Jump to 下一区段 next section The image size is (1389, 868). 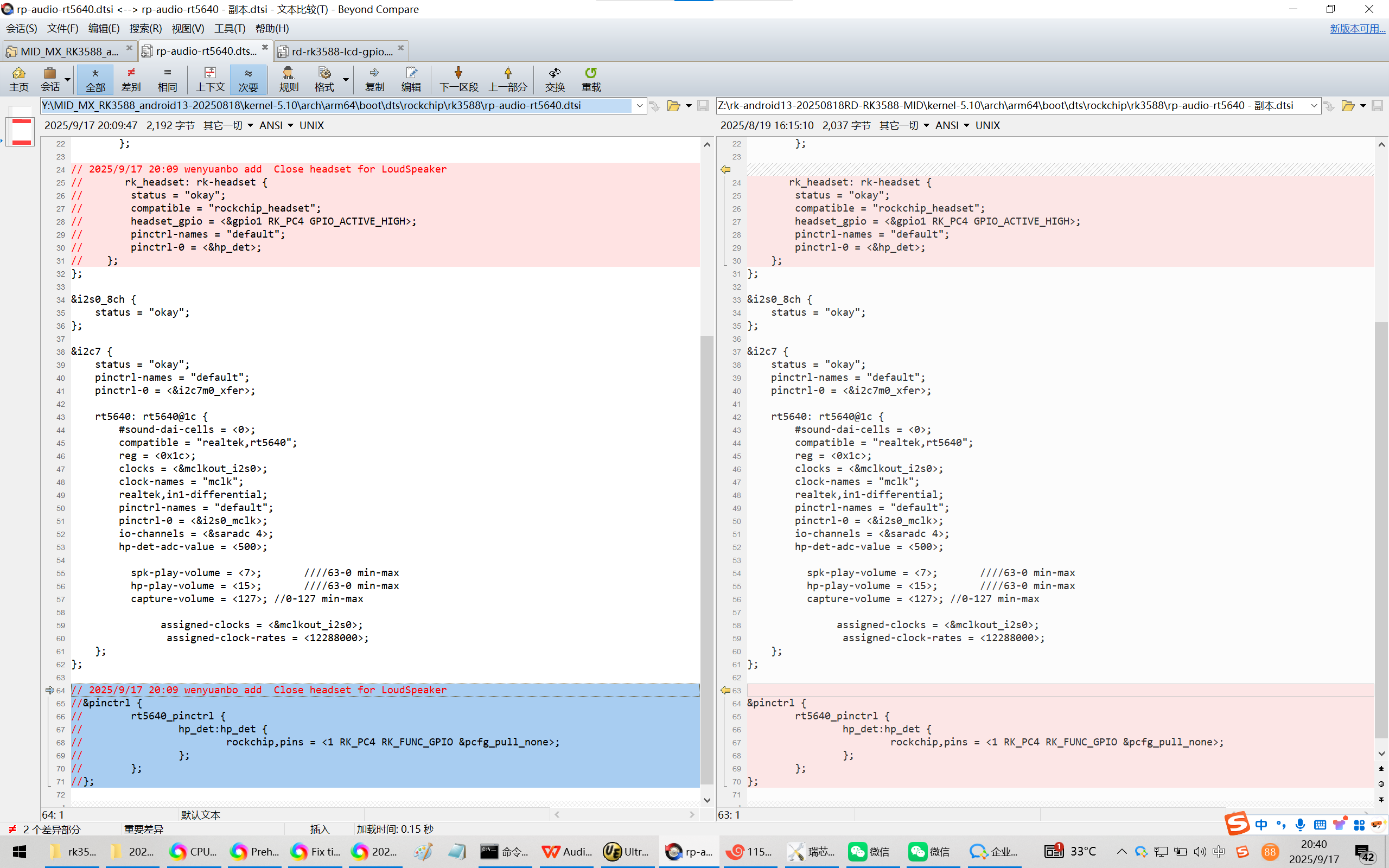458,79
